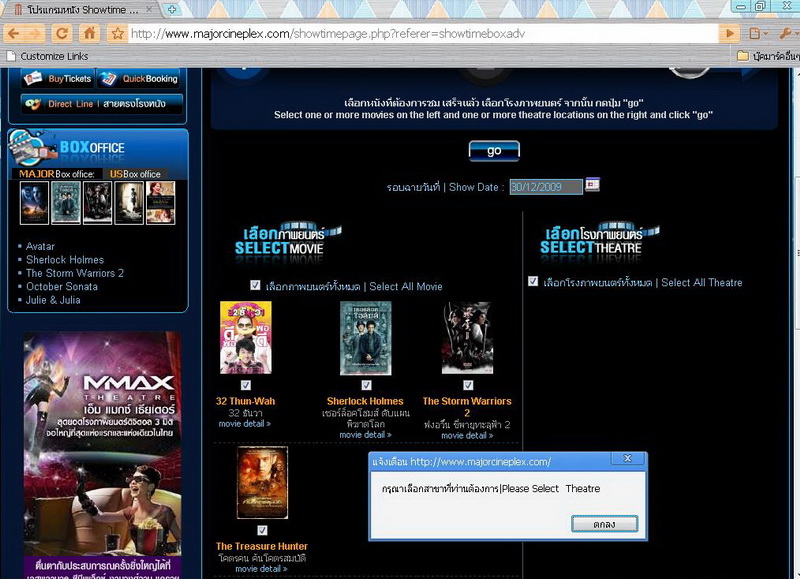Reload the page with the refresh icon
The image size is (800, 579).
tap(62, 34)
